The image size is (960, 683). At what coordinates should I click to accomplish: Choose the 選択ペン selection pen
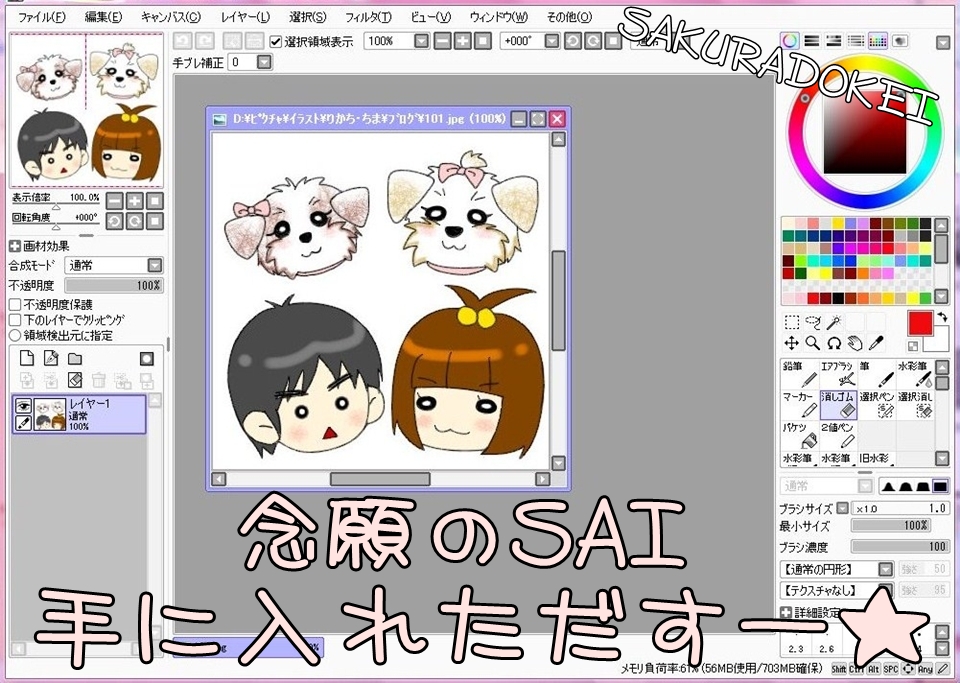[x=877, y=405]
